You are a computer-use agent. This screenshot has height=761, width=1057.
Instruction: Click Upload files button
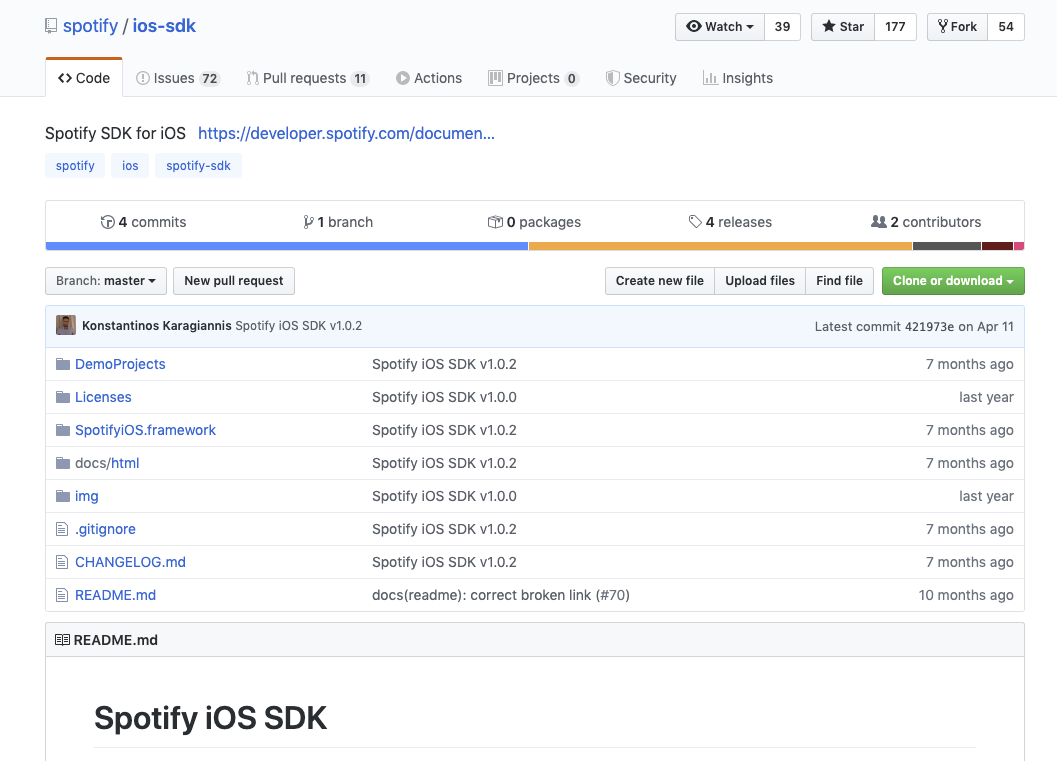pos(760,280)
